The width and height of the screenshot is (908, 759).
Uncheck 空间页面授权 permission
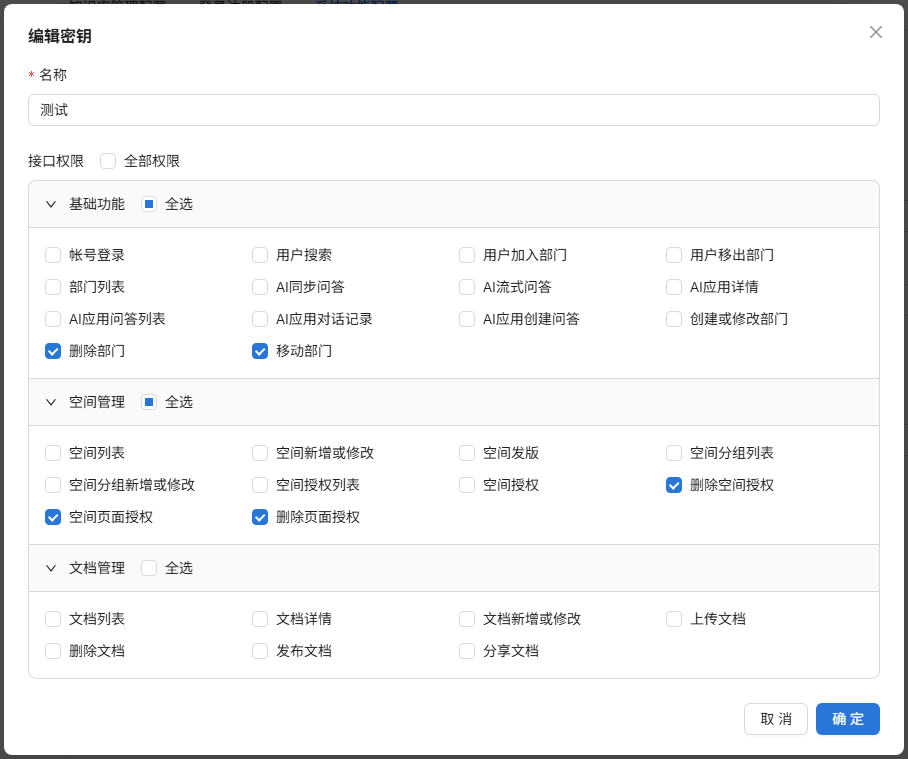[53, 518]
